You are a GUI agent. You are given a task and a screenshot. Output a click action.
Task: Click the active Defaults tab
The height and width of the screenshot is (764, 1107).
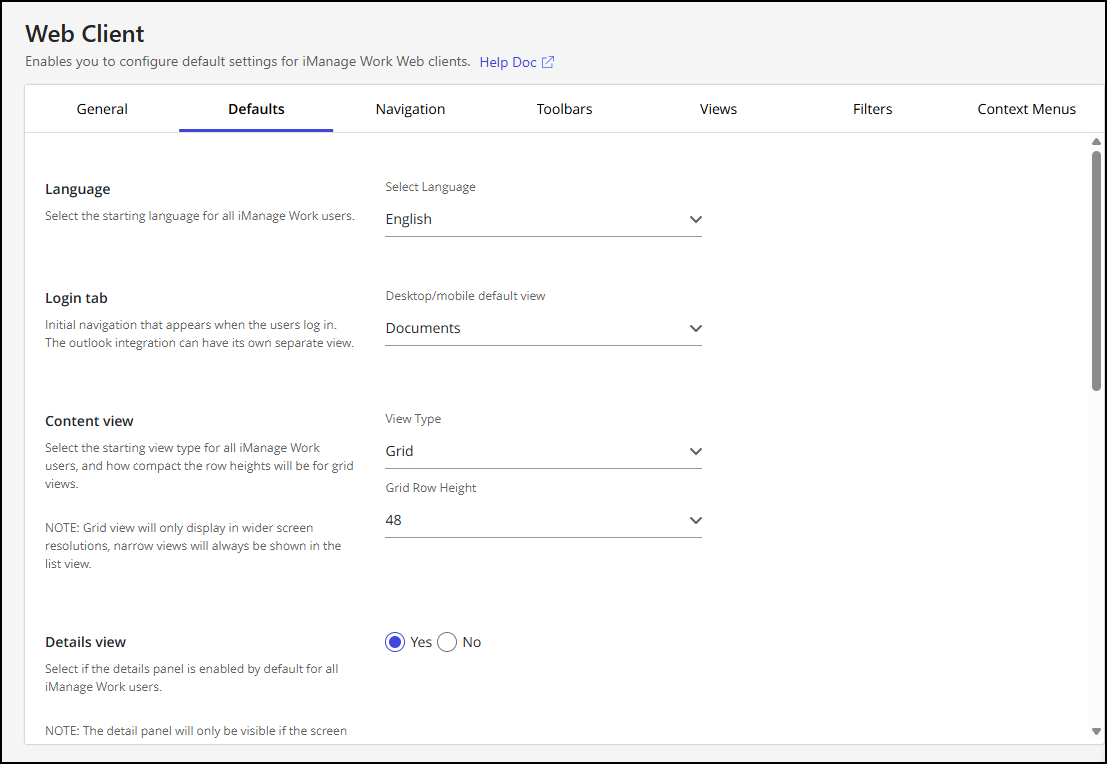256,109
